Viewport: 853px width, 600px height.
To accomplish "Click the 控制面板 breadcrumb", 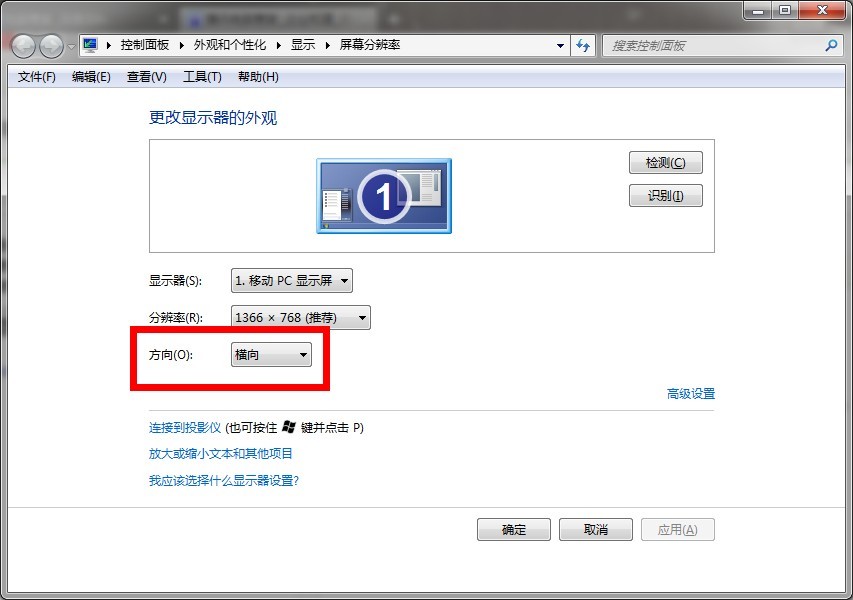I will coord(145,45).
